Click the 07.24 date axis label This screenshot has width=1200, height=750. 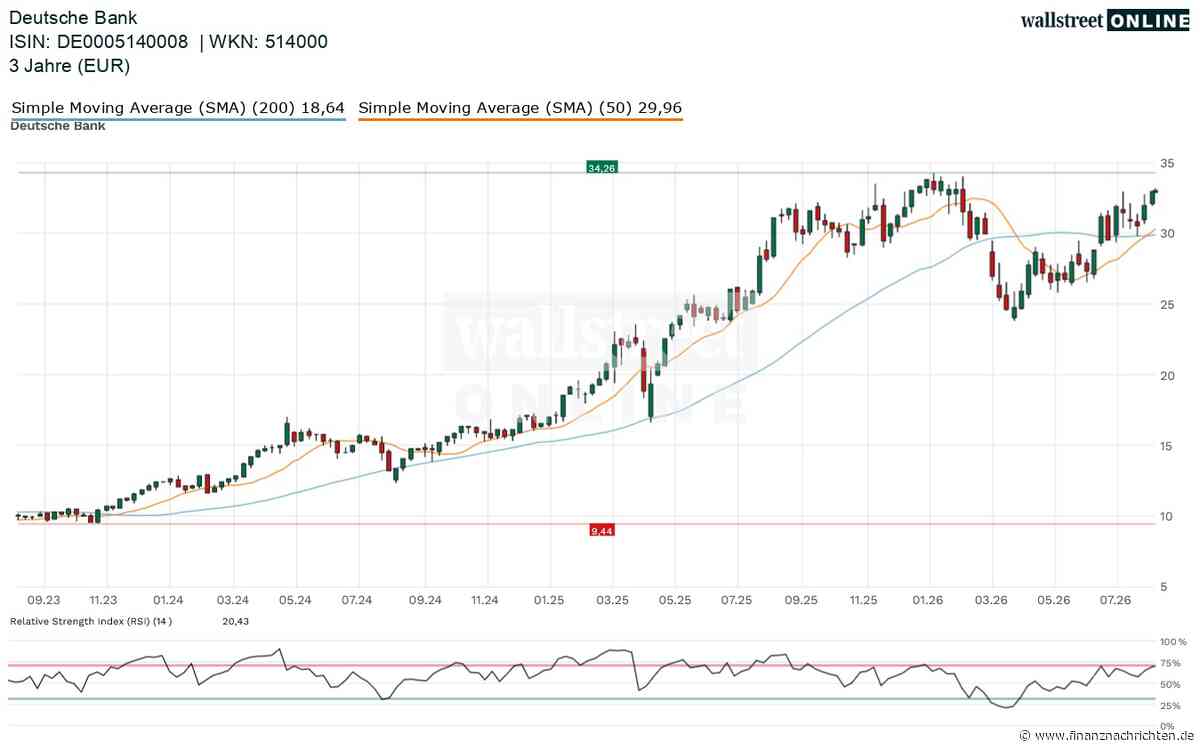click(x=357, y=600)
